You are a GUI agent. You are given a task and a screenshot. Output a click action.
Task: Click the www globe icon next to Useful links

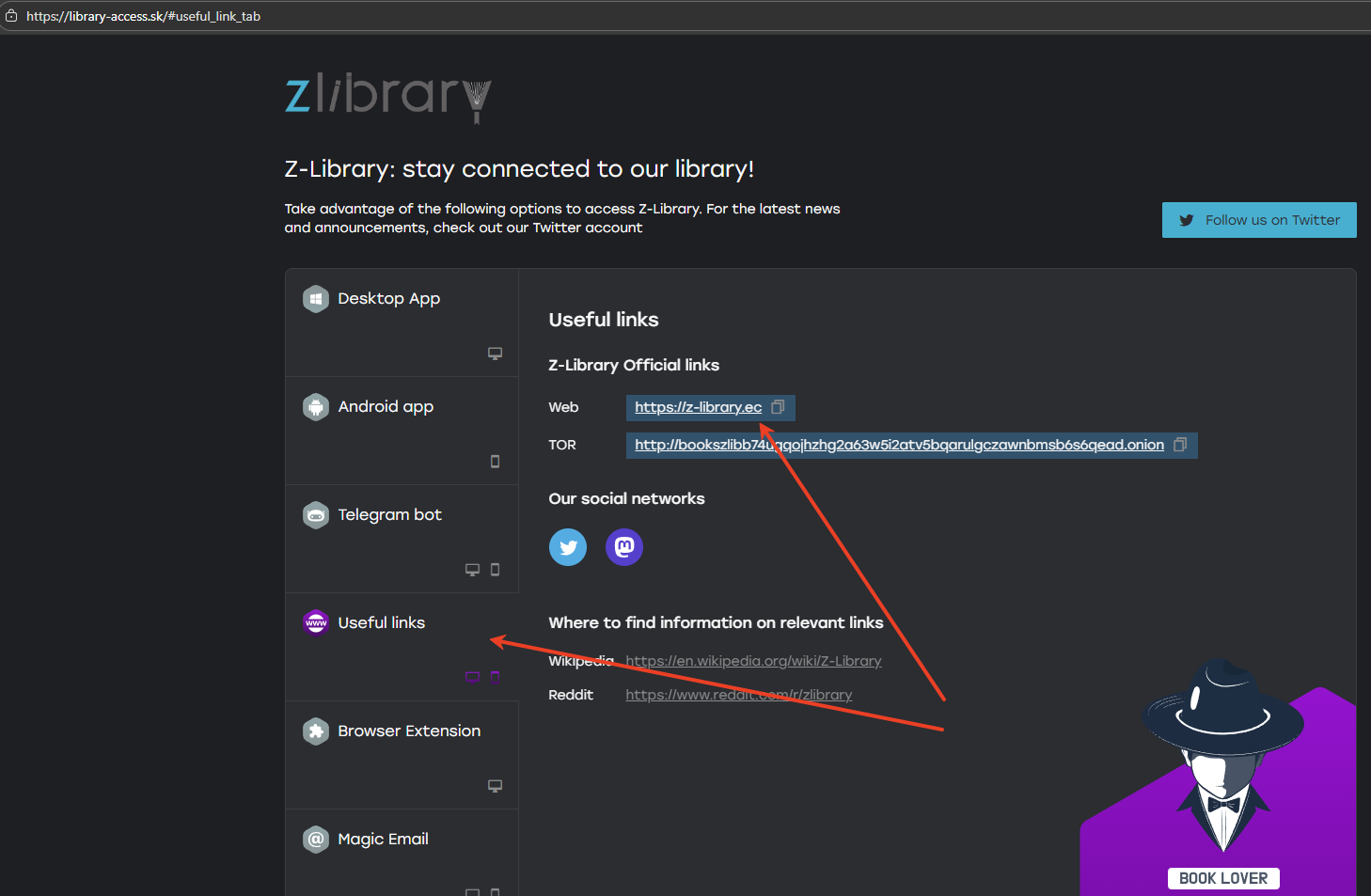pyautogui.click(x=316, y=621)
